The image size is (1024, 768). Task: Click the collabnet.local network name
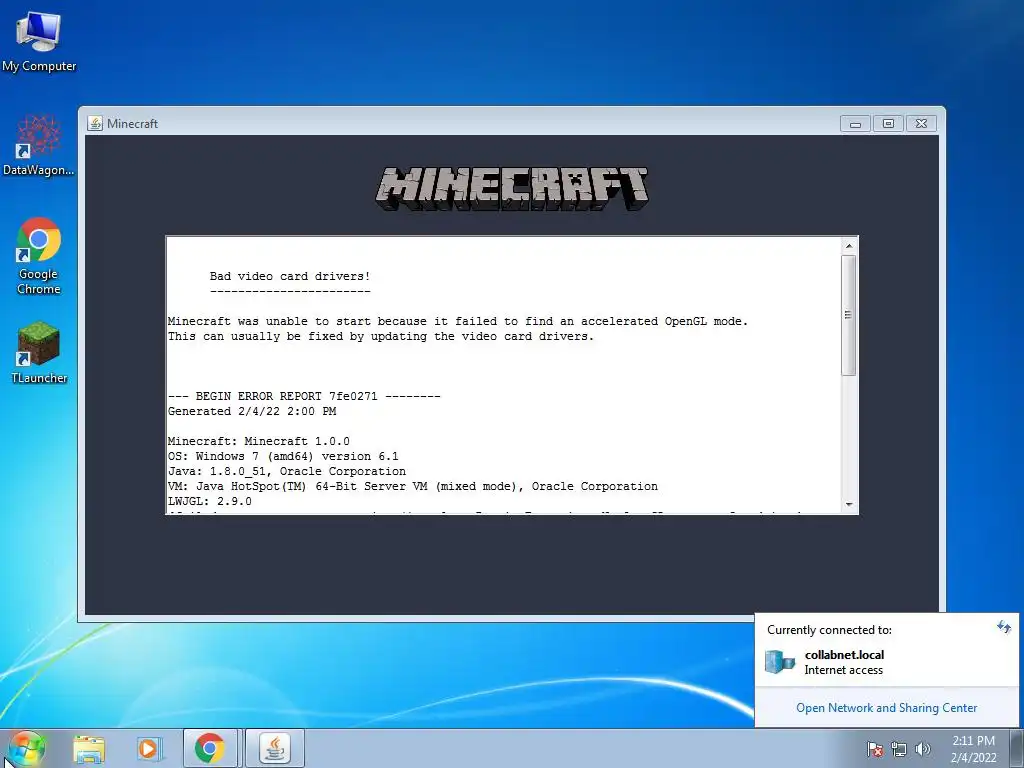click(844, 654)
